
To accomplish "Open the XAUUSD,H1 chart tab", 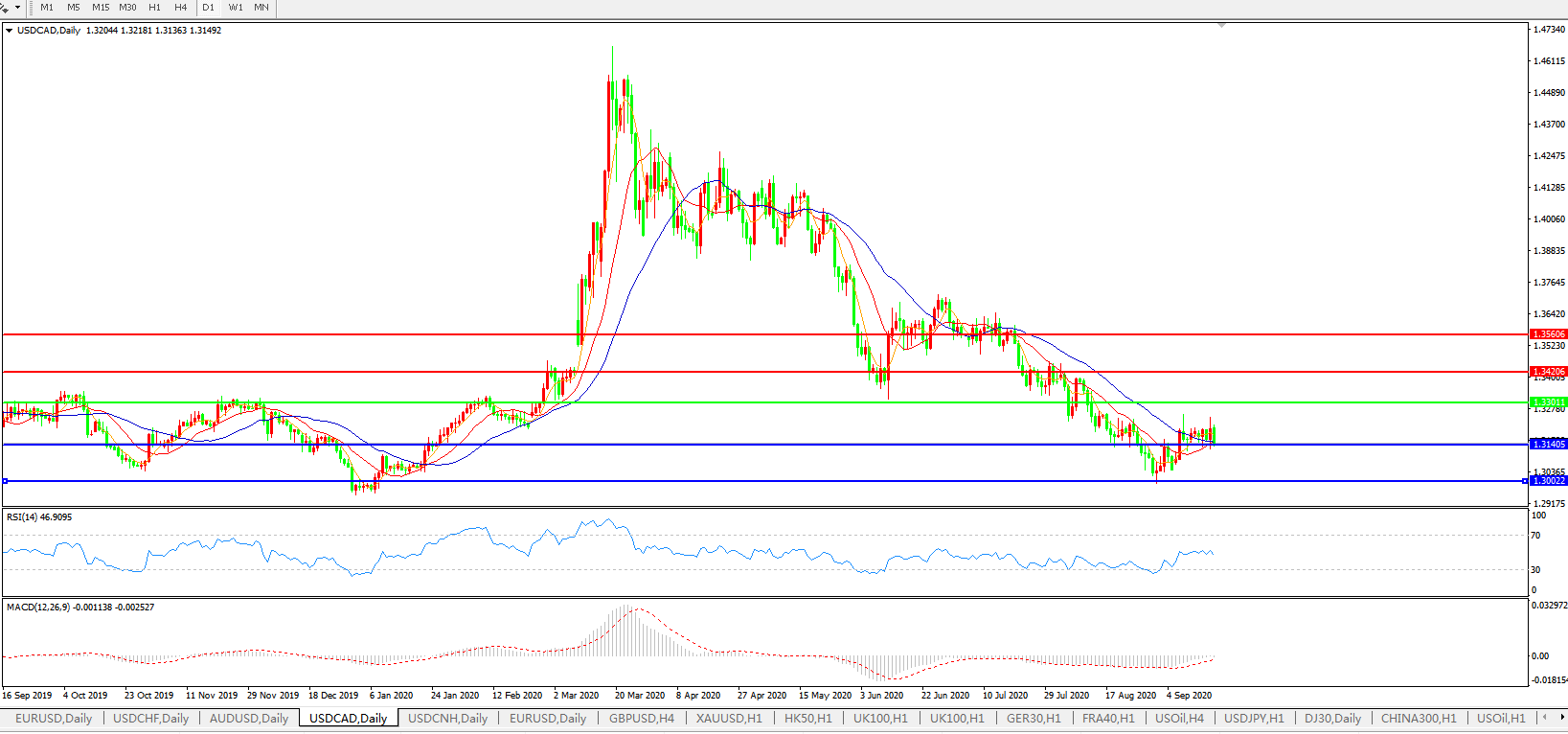I will [729, 718].
